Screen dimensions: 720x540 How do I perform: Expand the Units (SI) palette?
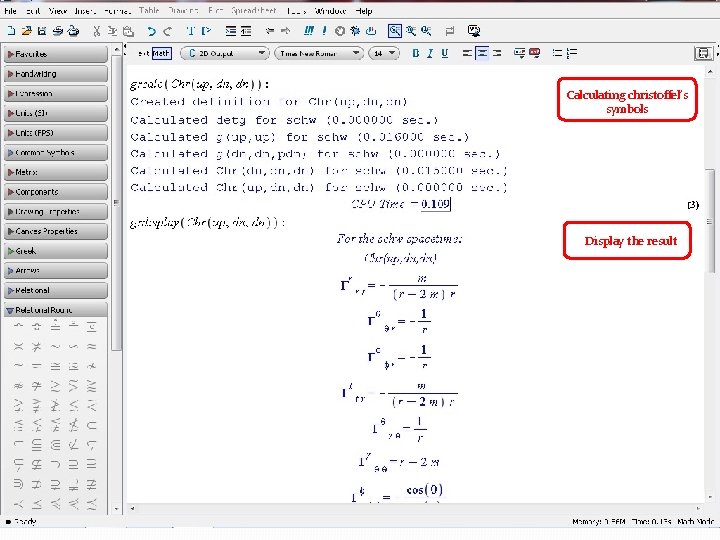(x=56, y=113)
